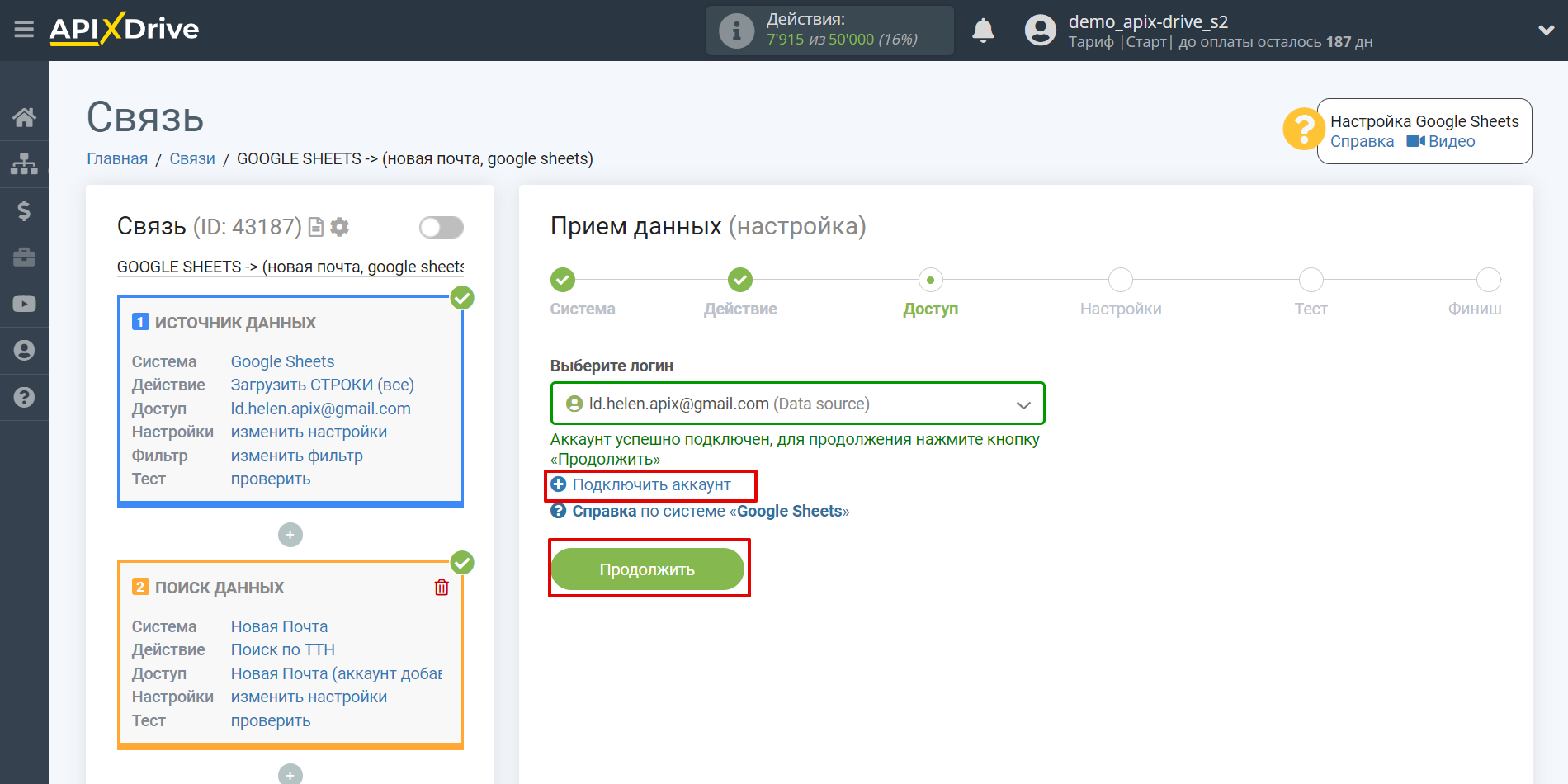Open connections sitemap icon in sidebar
This screenshot has height=784, width=1568.
[x=24, y=164]
